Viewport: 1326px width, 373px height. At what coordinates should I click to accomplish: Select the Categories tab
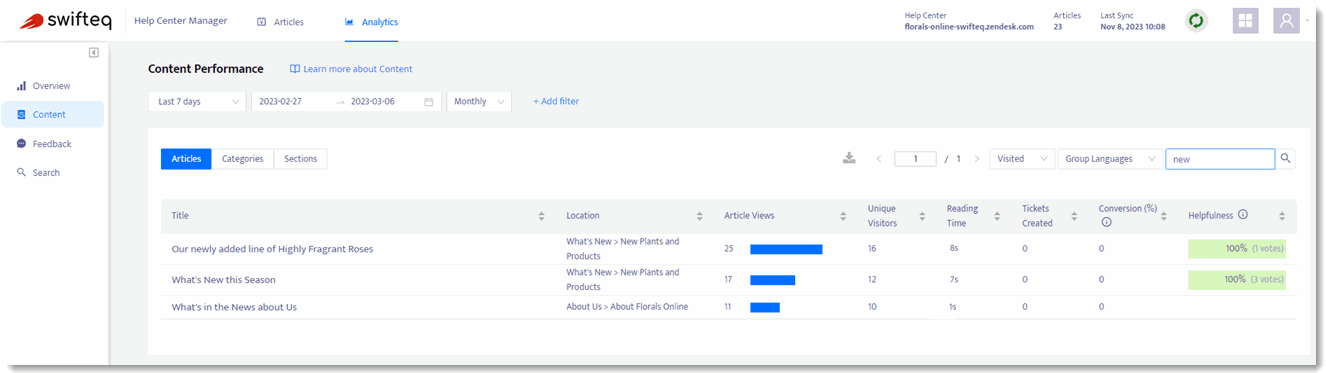pyautogui.click(x=243, y=158)
